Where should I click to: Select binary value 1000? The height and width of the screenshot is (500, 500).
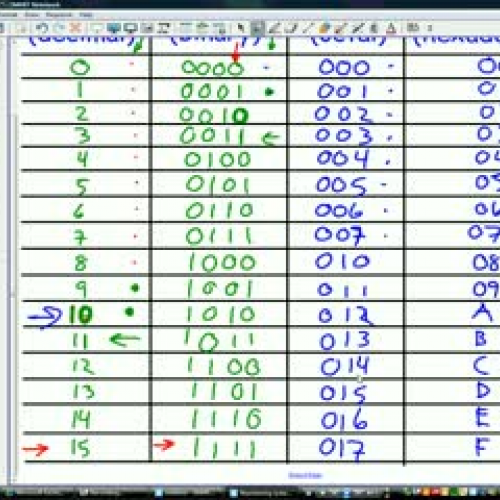pos(222,263)
